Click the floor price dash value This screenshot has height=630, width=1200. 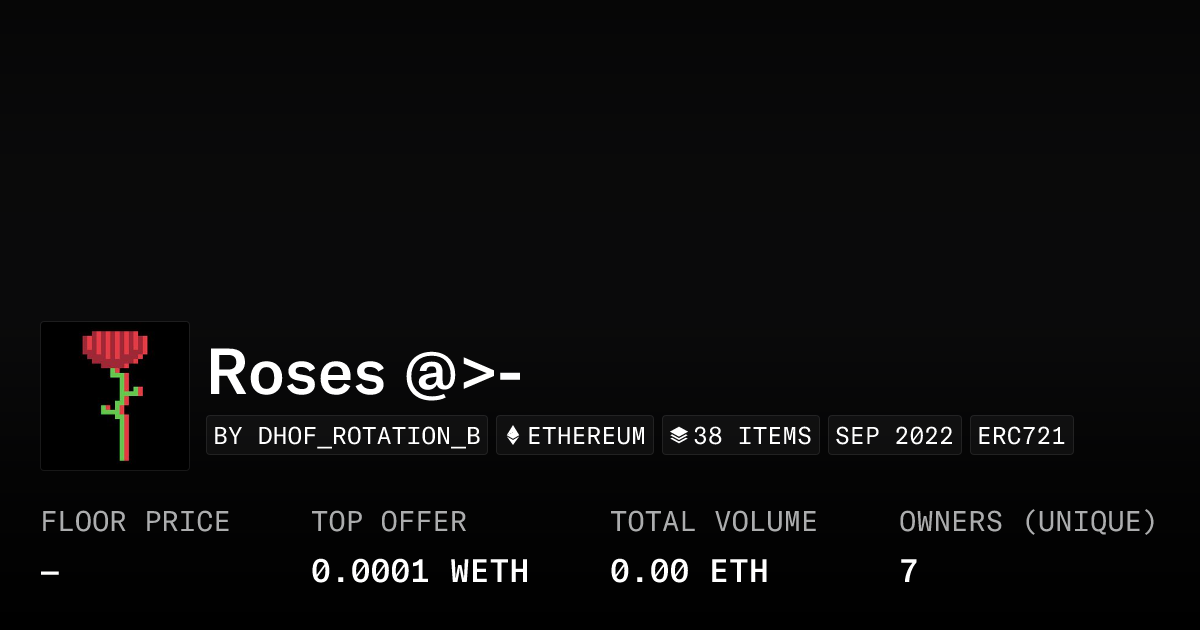point(50,572)
